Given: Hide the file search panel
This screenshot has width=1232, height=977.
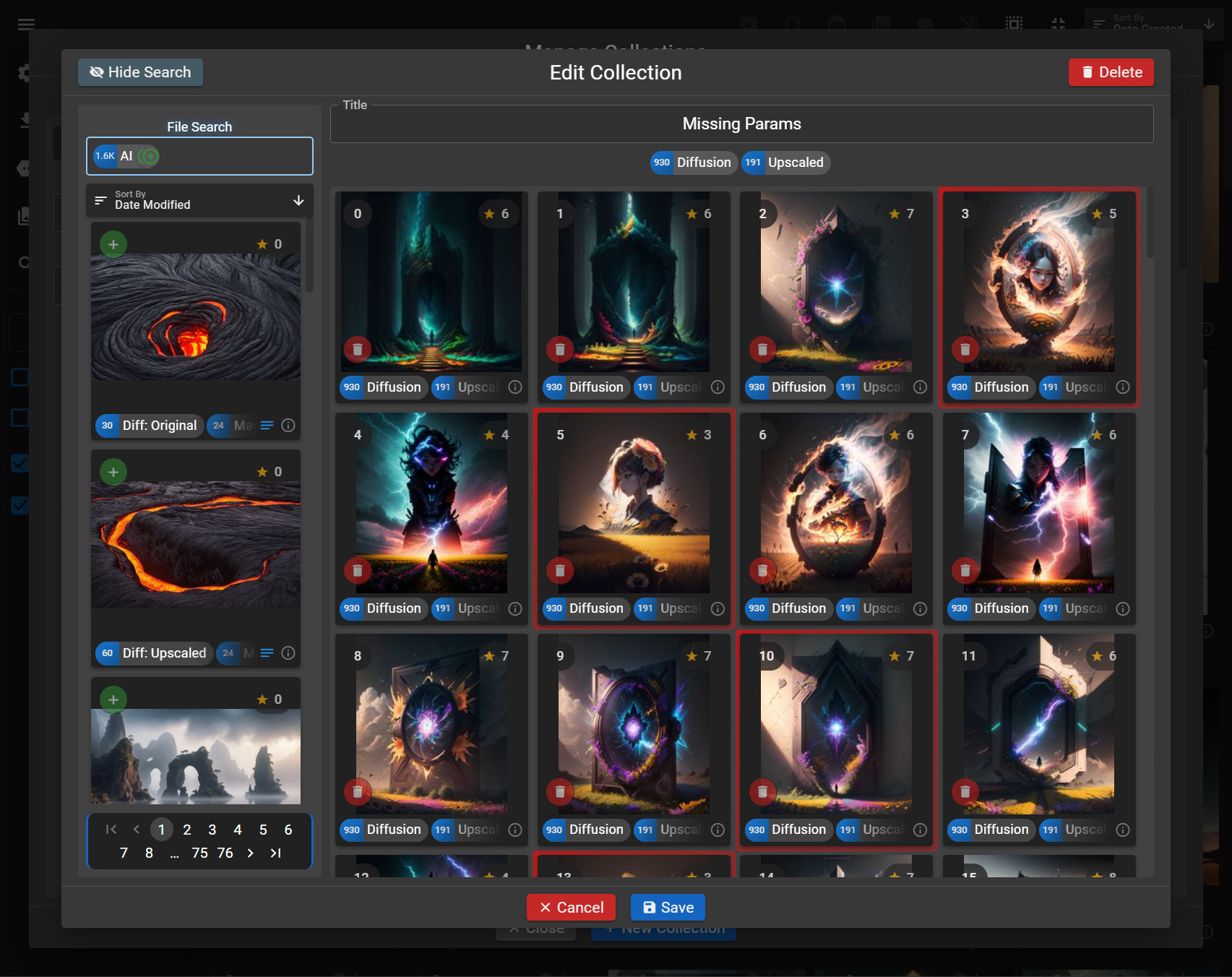Looking at the screenshot, I should tap(140, 72).
